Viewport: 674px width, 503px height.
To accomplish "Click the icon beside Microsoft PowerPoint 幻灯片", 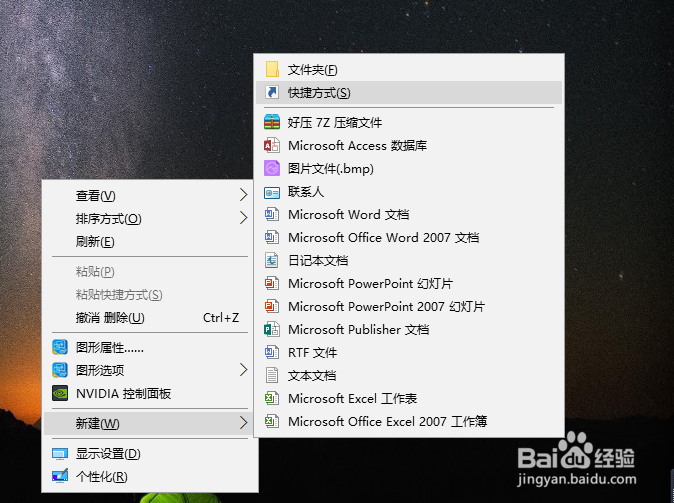I will pos(272,283).
